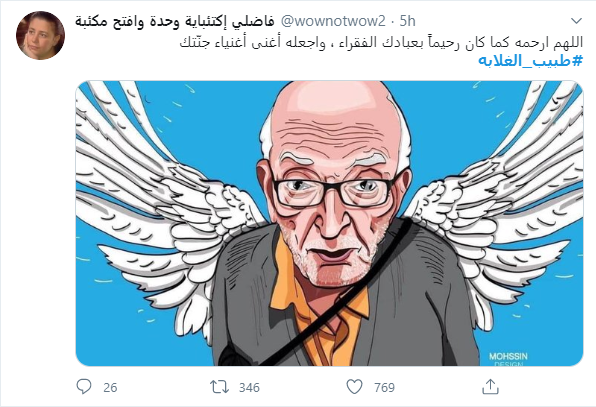The width and height of the screenshot is (596, 407).
Task: Open the @wownotwow2 handle link
Action: pyautogui.click(x=333, y=21)
